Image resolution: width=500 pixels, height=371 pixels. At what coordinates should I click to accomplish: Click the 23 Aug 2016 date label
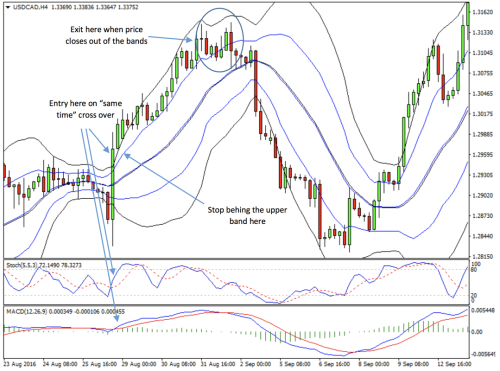21,364
